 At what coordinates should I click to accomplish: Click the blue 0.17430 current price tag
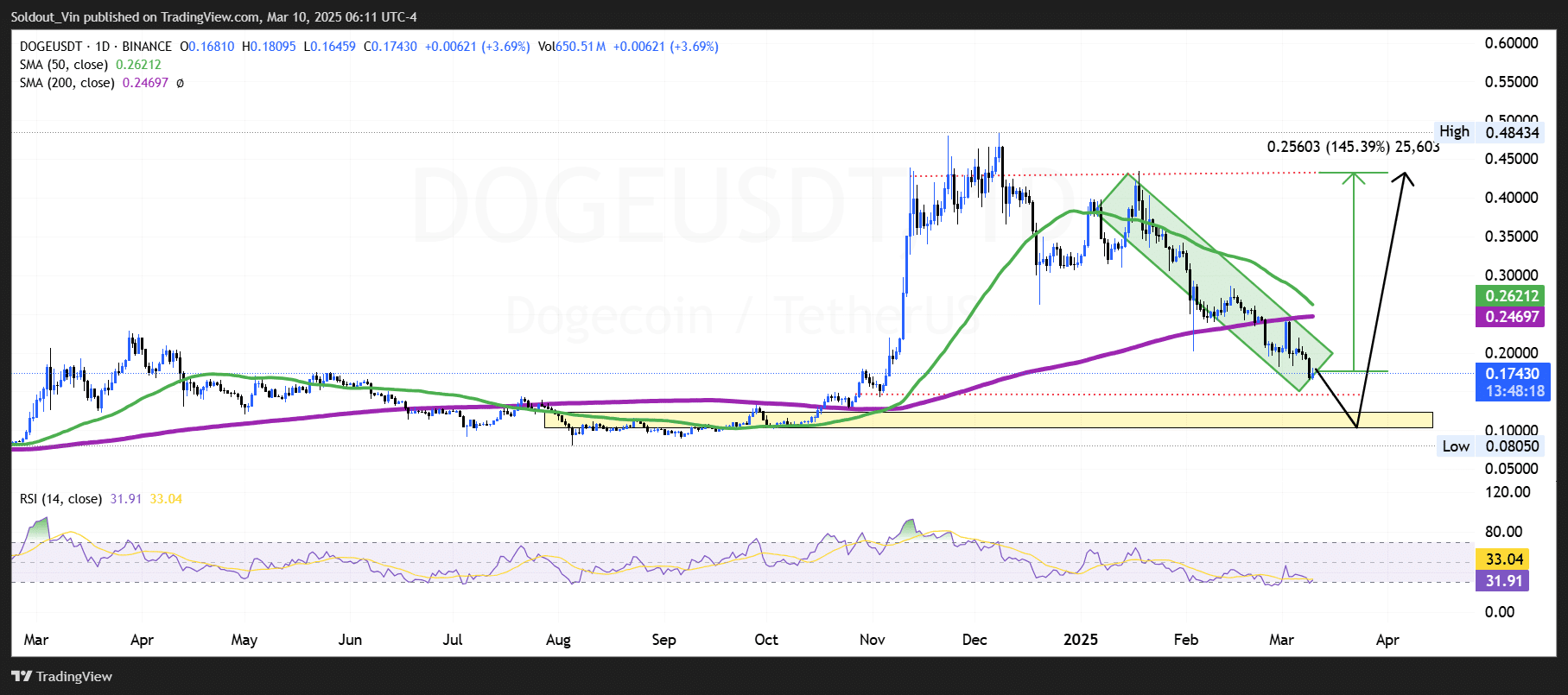[x=1512, y=374]
